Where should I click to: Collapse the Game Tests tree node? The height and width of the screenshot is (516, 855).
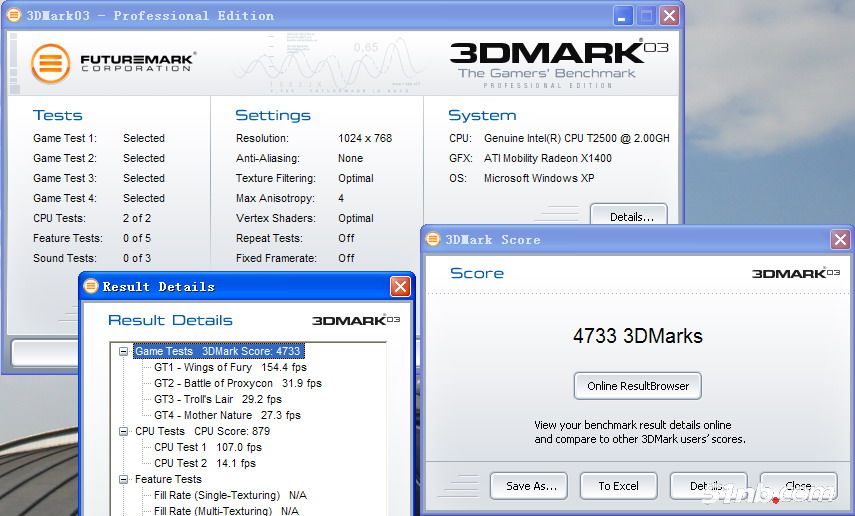tap(123, 351)
